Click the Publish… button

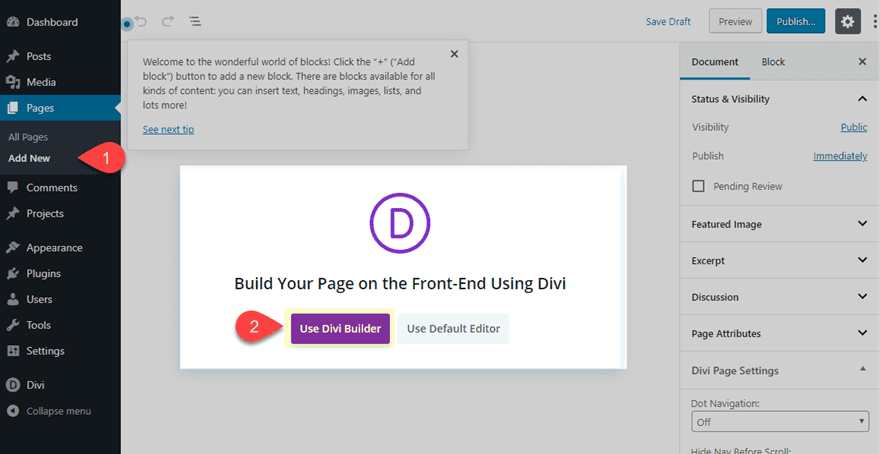tap(796, 22)
